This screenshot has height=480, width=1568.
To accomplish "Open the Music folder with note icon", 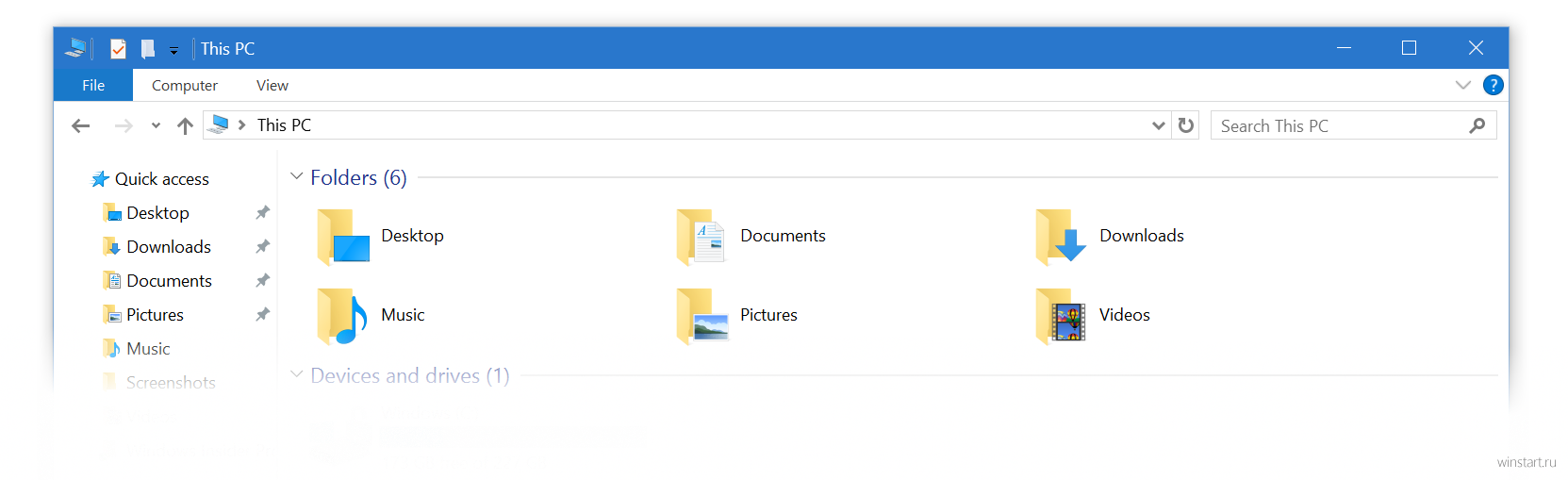I will (342, 316).
